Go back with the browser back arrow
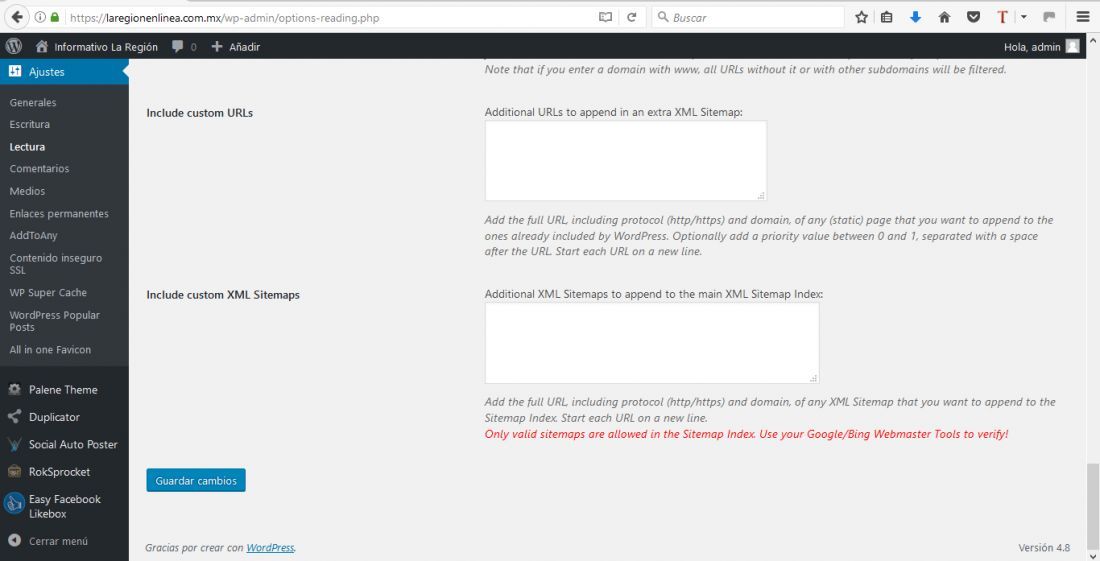This screenshot has height=561, width=1100. [17, 17]
